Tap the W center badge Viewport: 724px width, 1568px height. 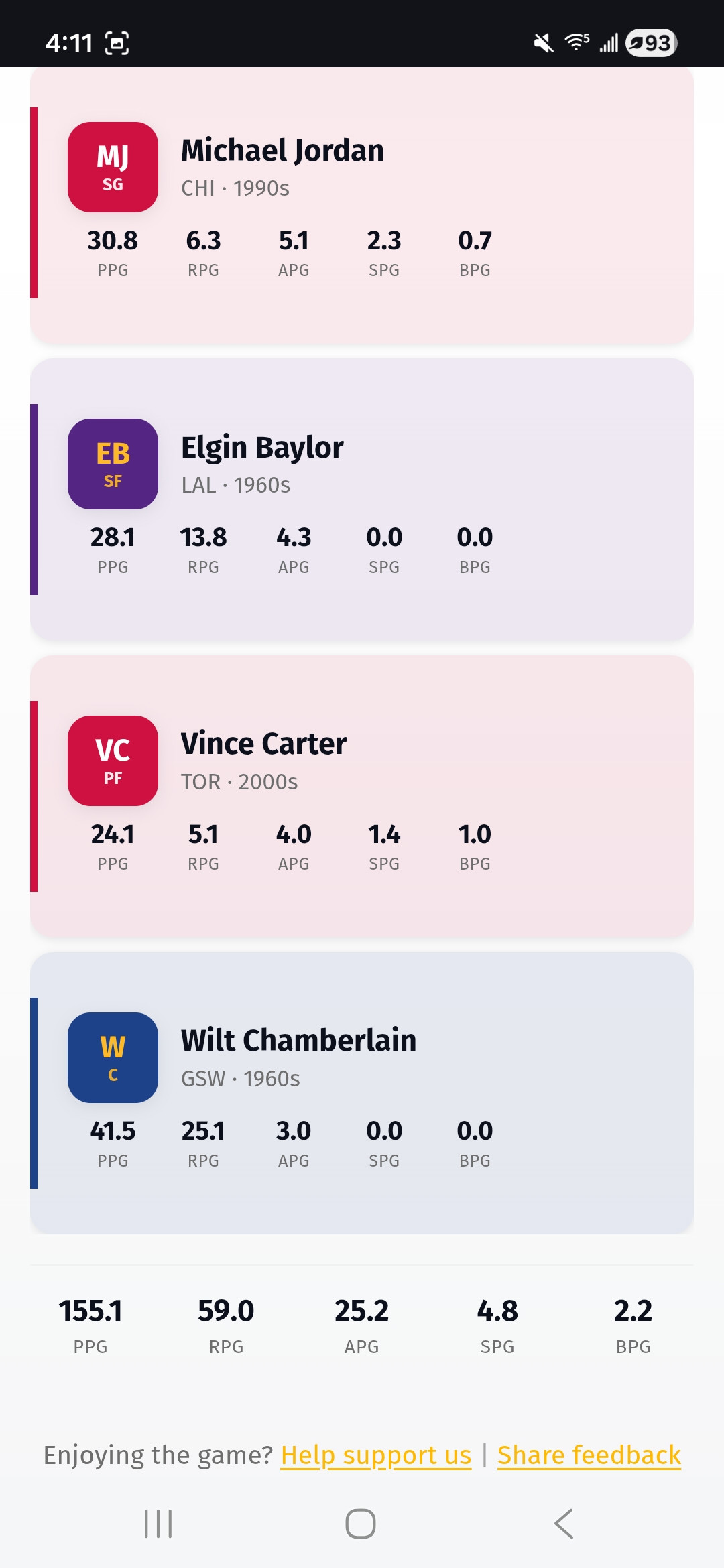coord(113,1057)
